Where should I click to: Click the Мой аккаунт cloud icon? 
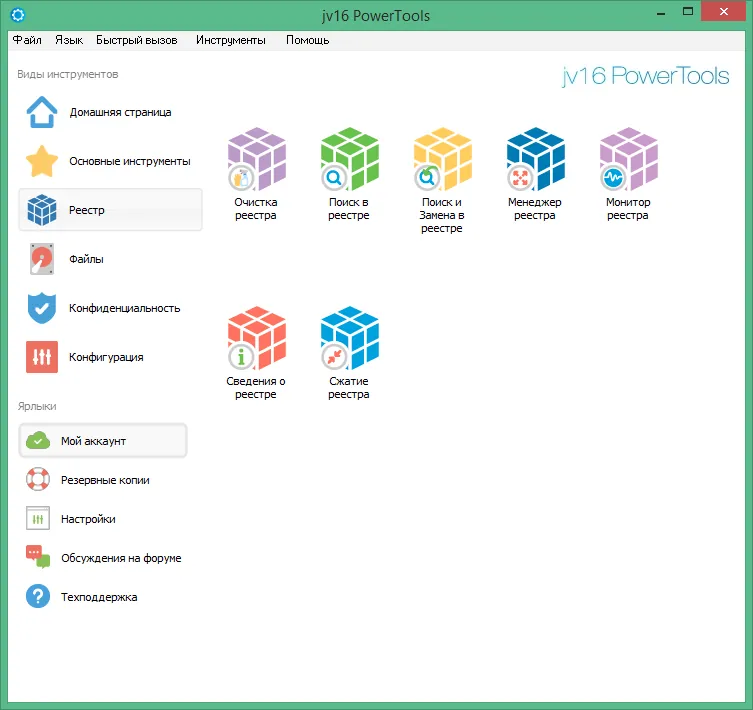(38, 441)
